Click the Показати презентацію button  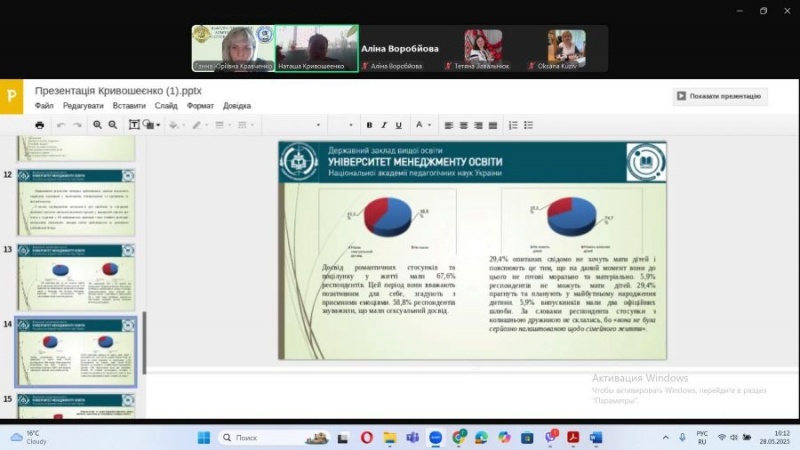pyautogui.click(x=719, y=96)
